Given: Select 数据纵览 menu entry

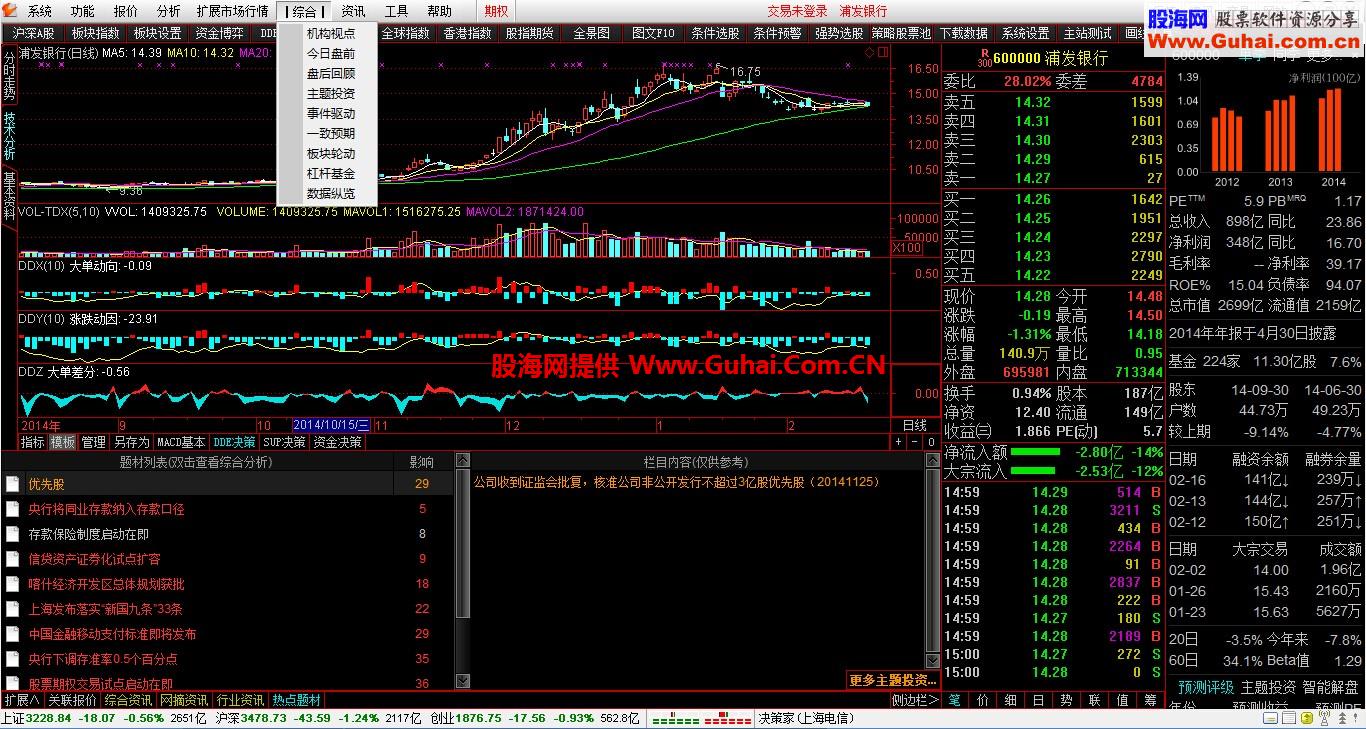Looking at the screenshot, I should click(x=331, y=193).
